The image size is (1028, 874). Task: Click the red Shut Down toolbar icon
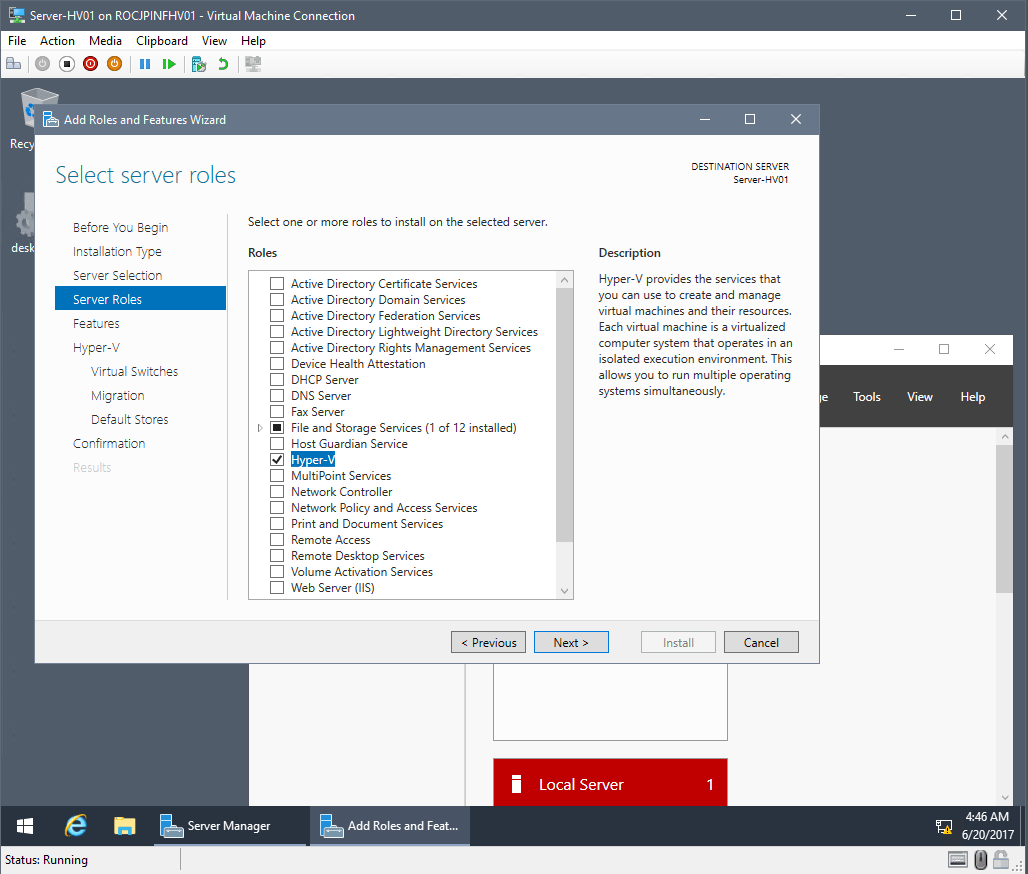90,64
